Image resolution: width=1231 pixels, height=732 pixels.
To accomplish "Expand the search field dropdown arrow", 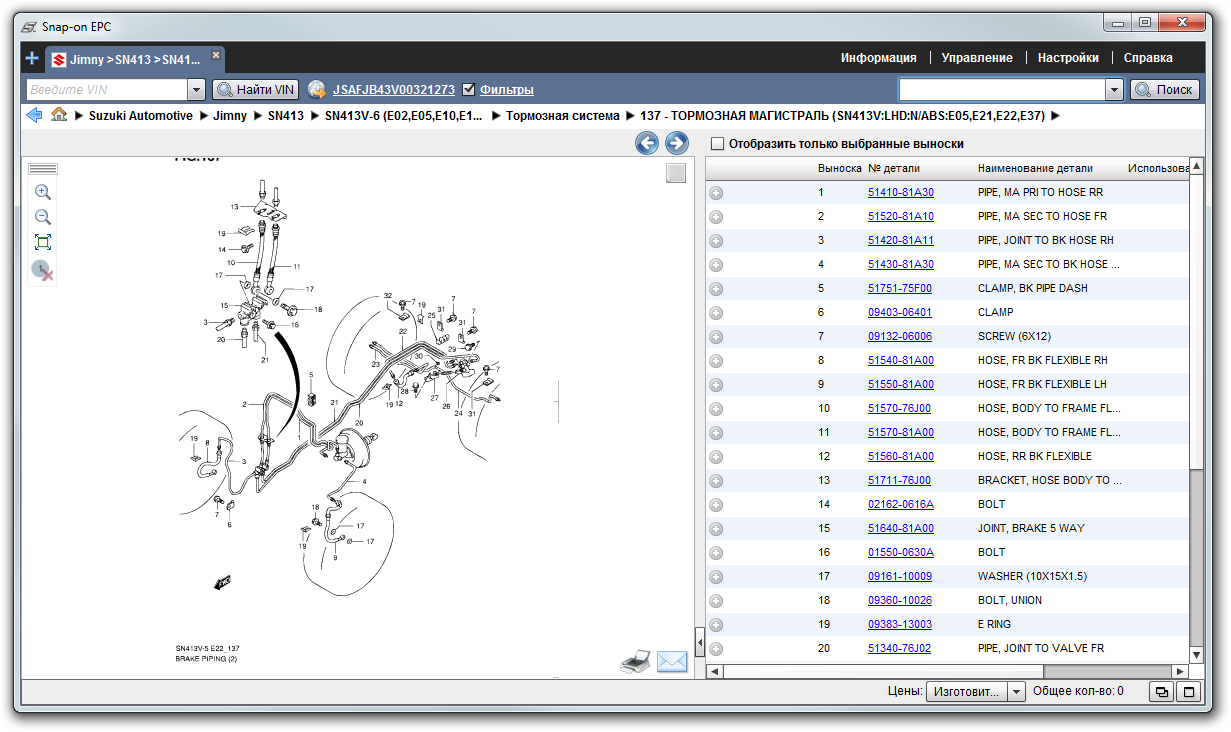I will (1115, 90).
